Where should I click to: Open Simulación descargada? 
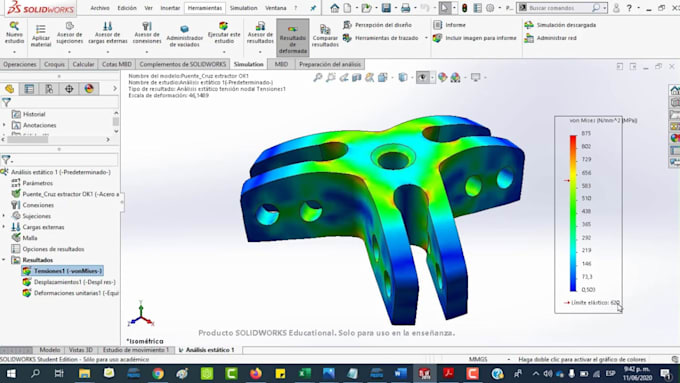coord(560,25)
